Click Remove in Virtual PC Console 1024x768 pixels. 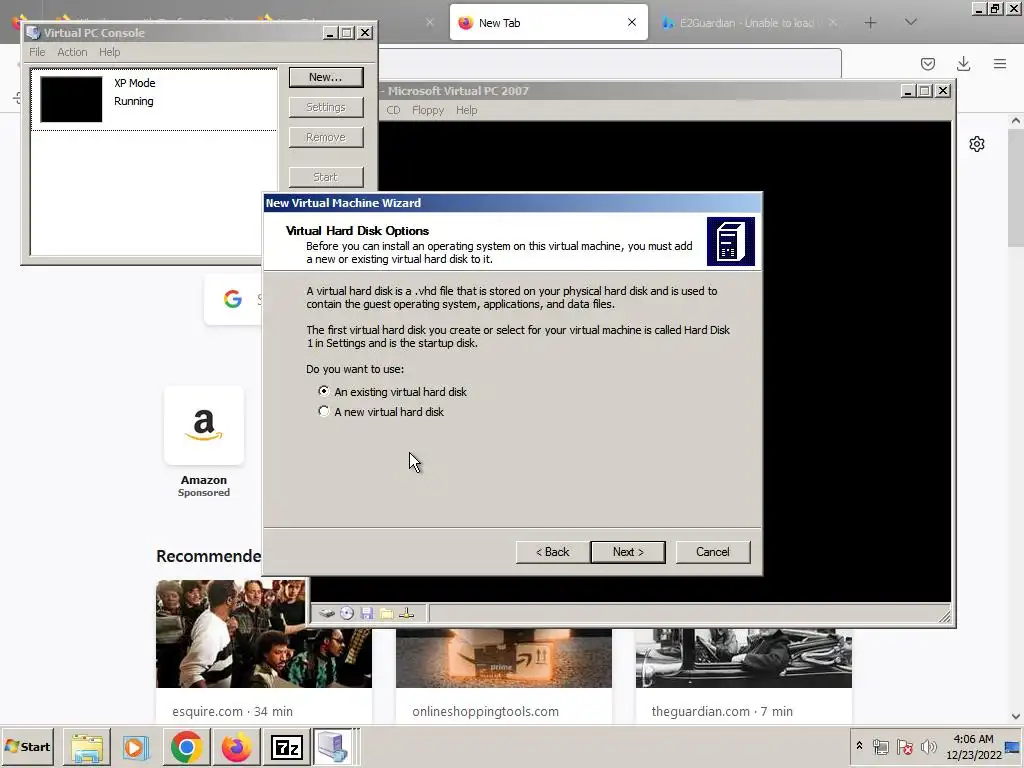[326, 137]
